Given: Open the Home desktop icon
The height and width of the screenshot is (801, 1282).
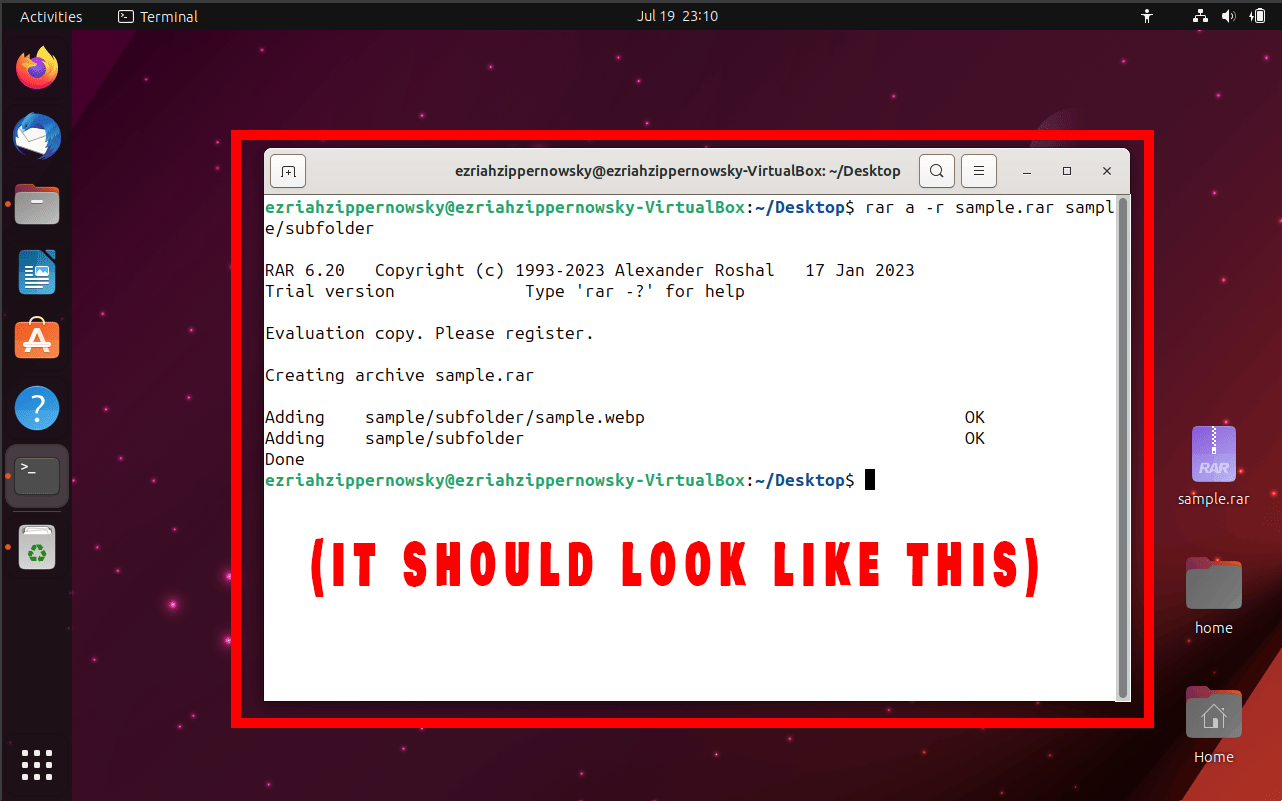Looking at the screenshot, I should pyautogui.click(x=1213, y=713).
